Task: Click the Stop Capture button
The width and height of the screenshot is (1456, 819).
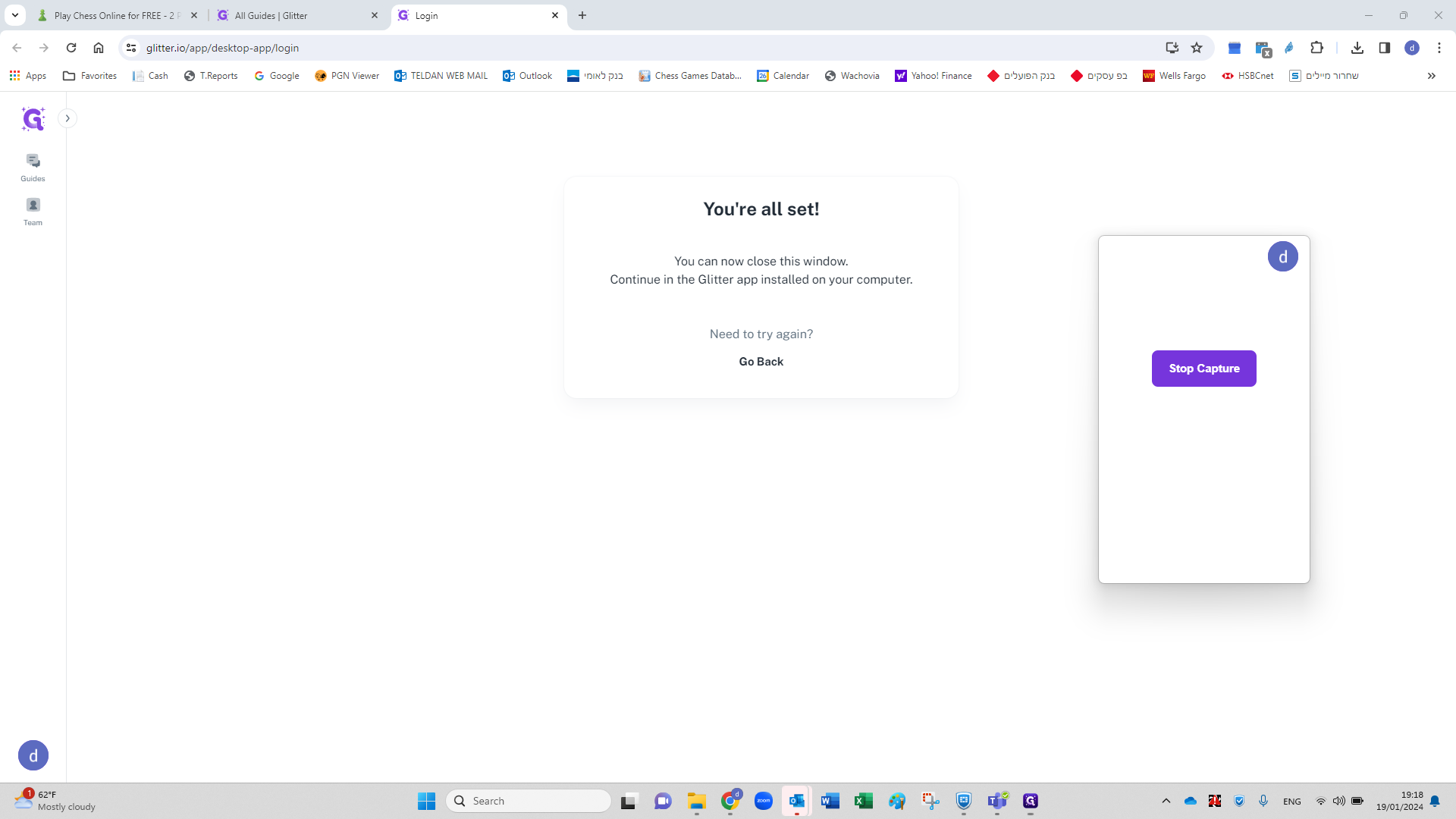Action: (1203, 369)
